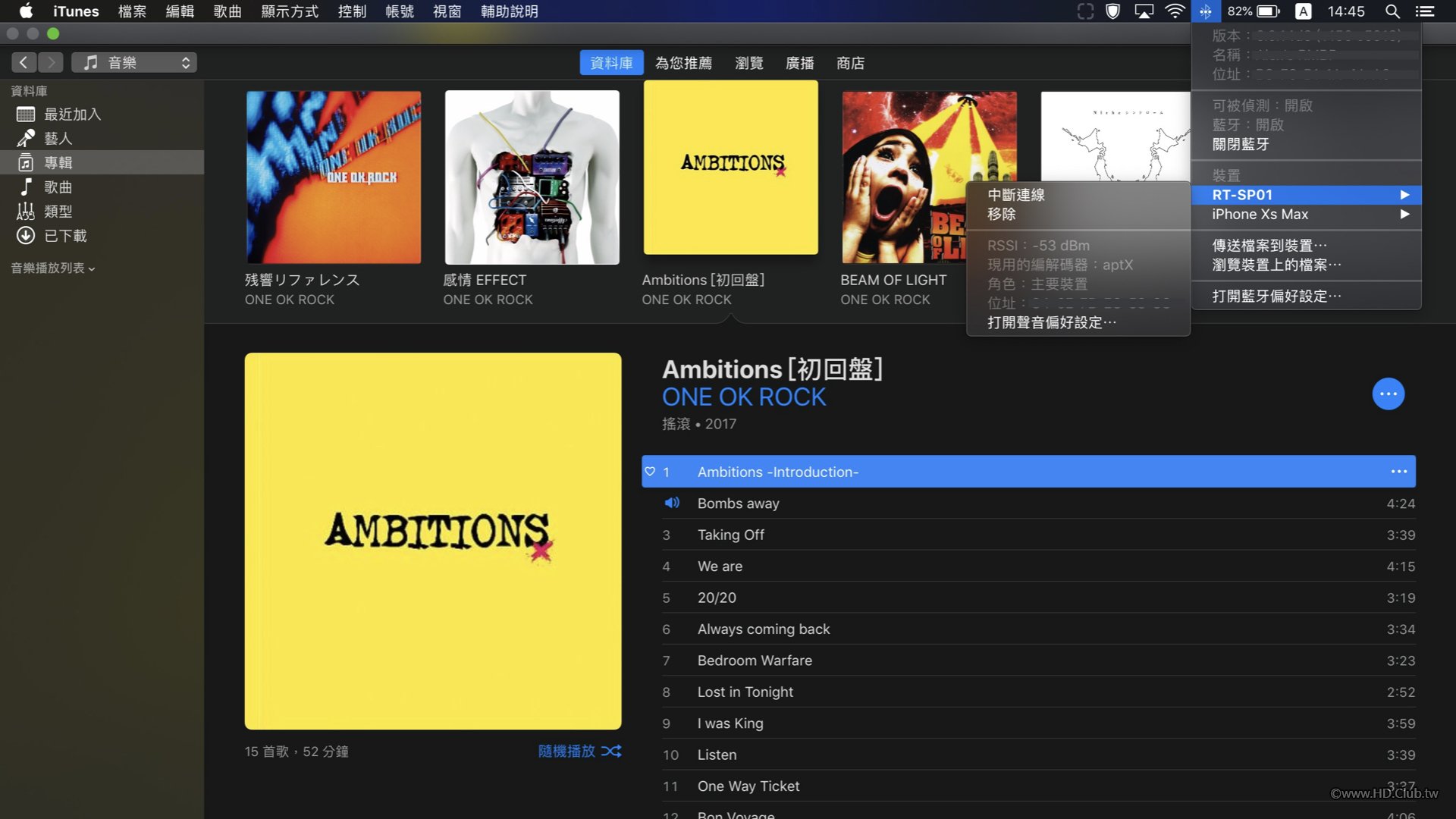The image size is (1456, 819).
Task: Open the 音樂 media type dropdown
Action: tap(134, 62)
